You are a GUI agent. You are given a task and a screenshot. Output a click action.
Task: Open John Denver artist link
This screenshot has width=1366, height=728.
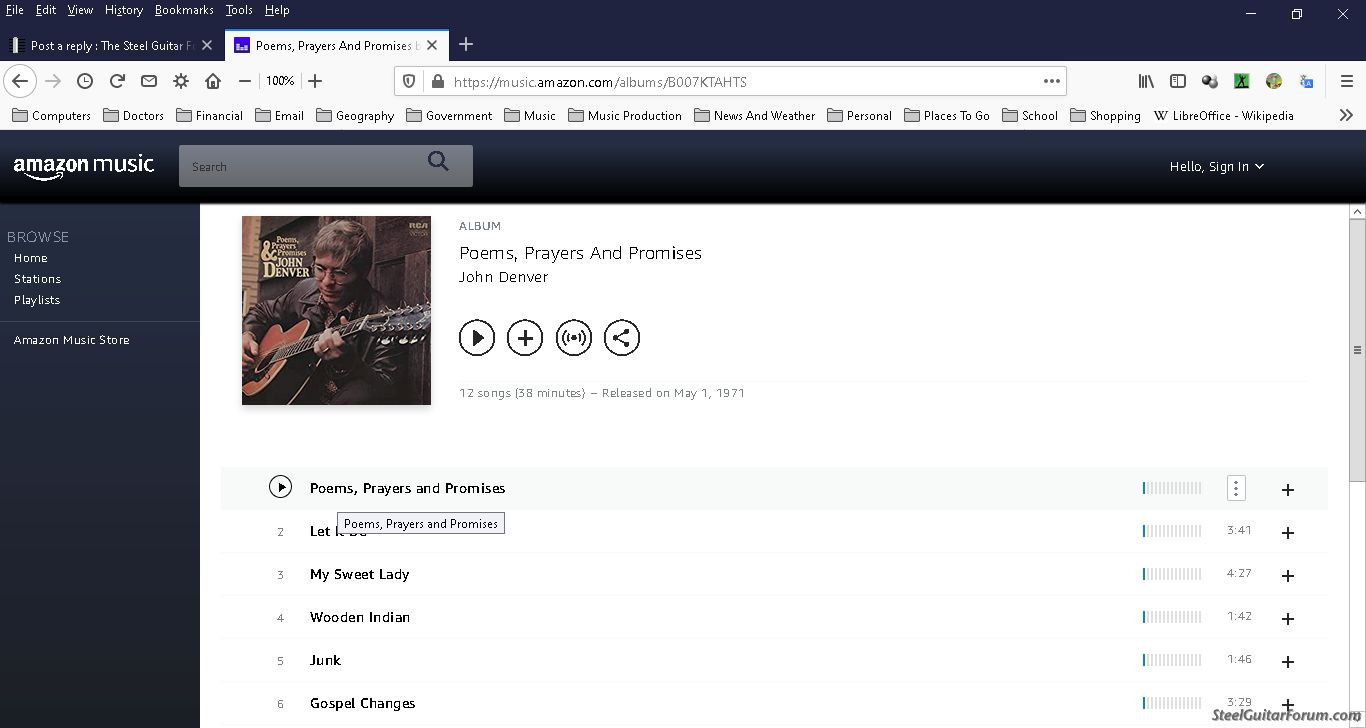503,277
